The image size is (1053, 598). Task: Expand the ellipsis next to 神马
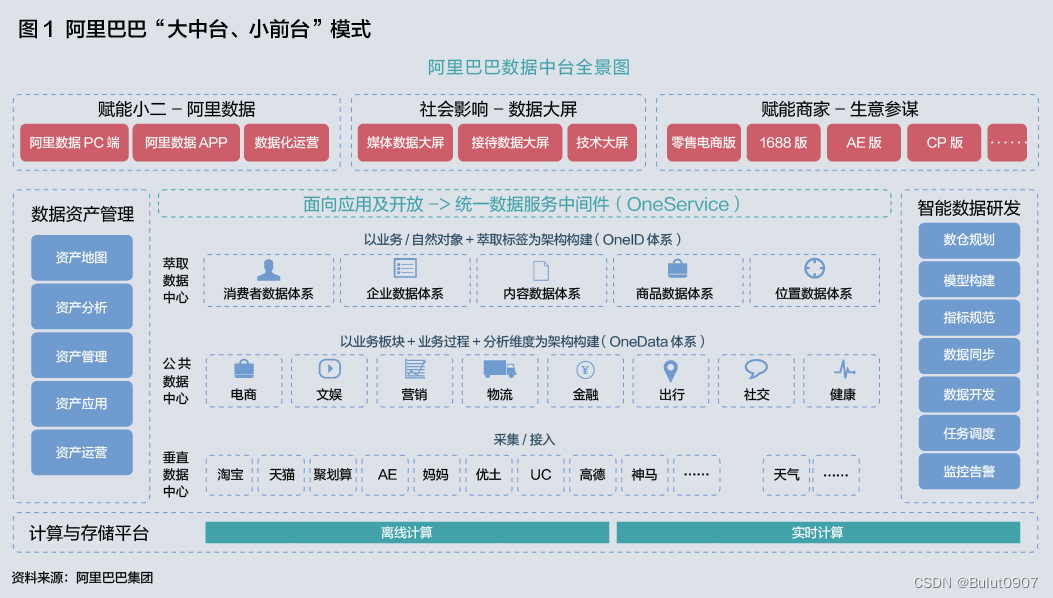tap(696, 475)
